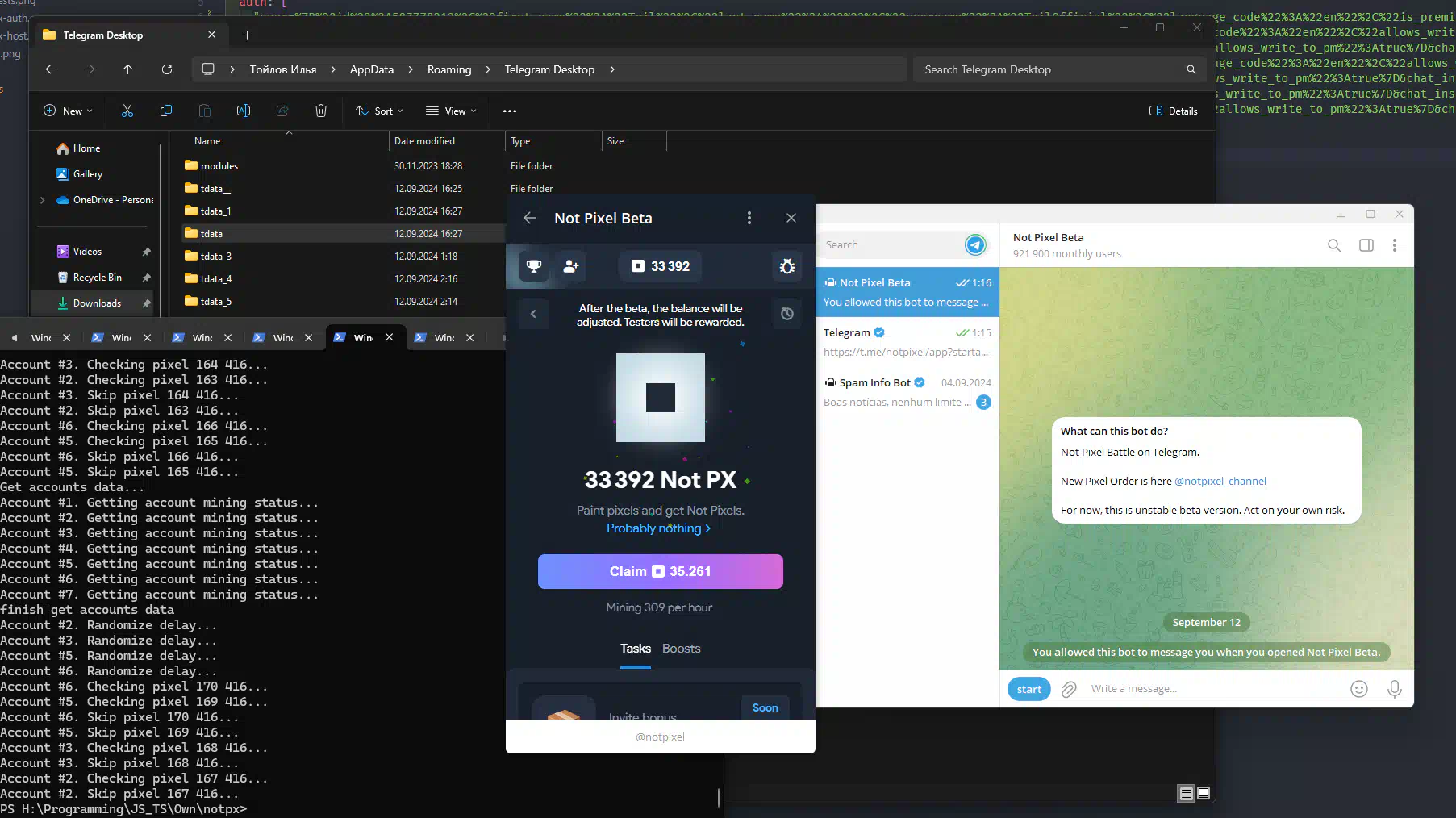
Task: Open the Not Pixel Beta chat
Action: [907, 292]
